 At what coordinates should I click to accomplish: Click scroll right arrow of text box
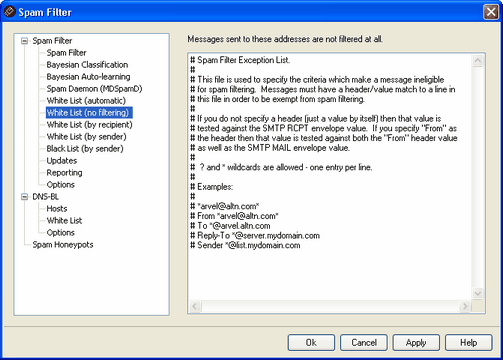tap(465, 306)
